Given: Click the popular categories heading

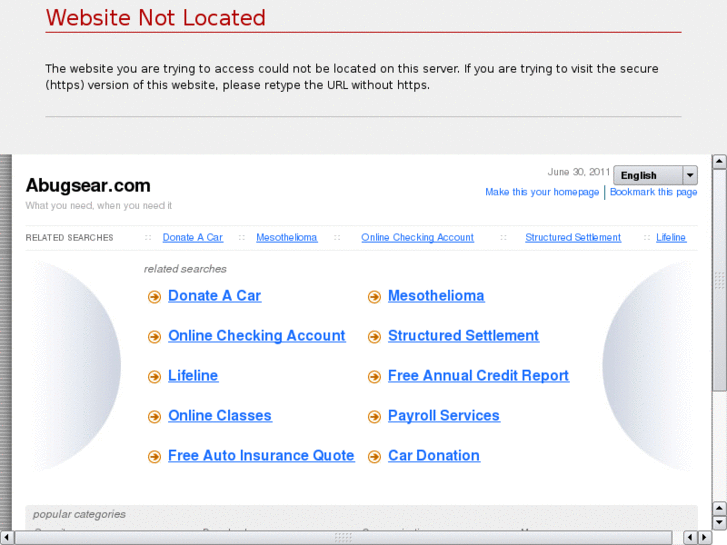Looking at the screenshot, I should click(79, 514).
